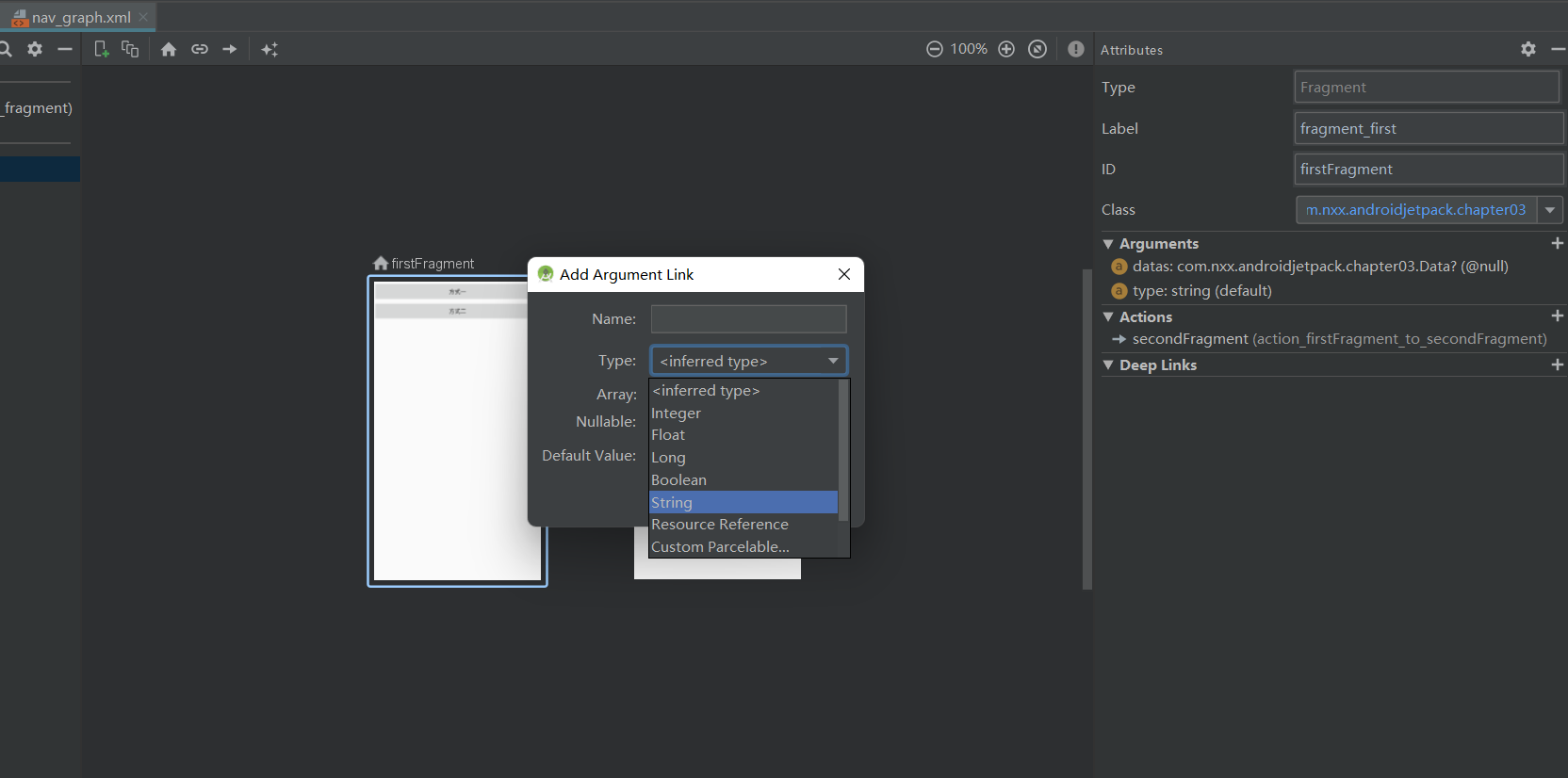Click the firstFragment label above preview
The width and height of the screenshot is (1568, 778).
tap(433, 264)
